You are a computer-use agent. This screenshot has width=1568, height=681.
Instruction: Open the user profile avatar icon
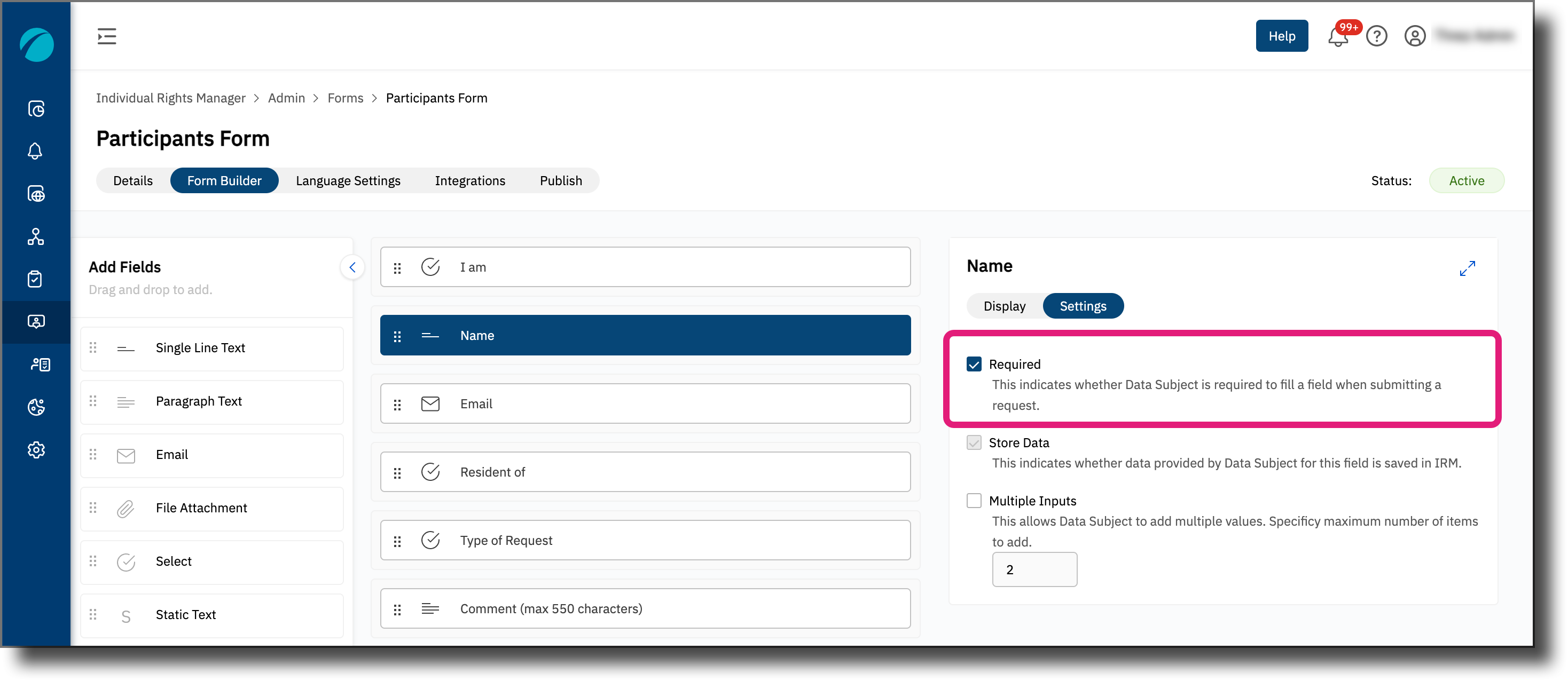point(1415,36)
